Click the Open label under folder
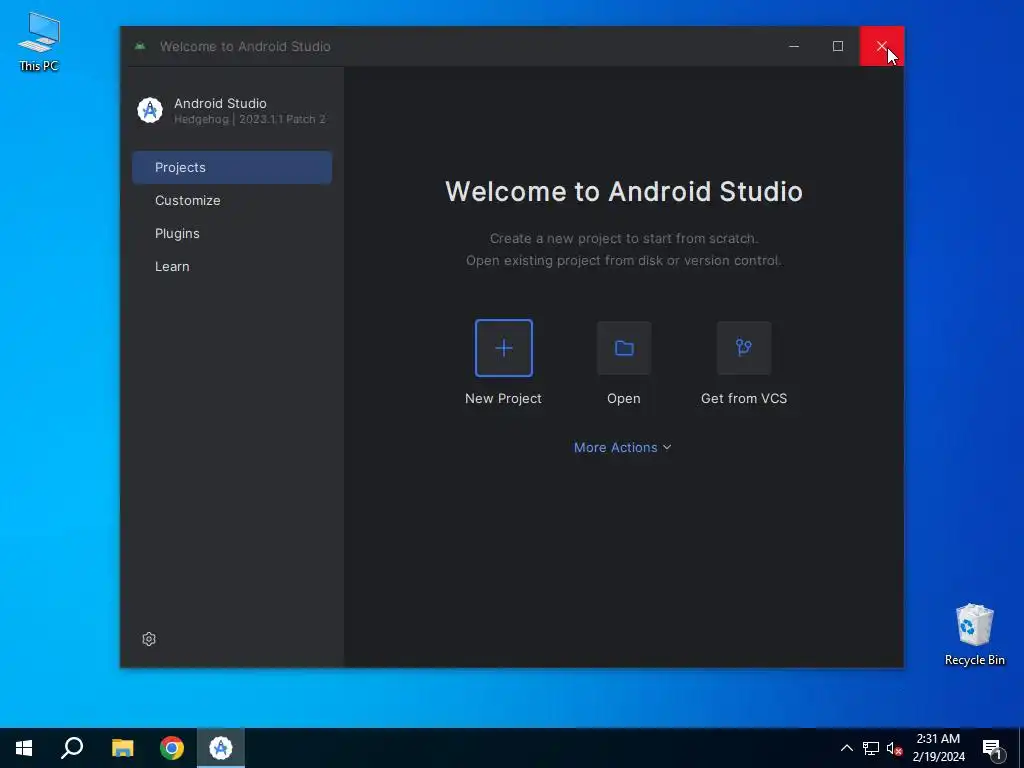This screenshot has width=1024, height=768. pyautogui.click(x=624, y=398)
